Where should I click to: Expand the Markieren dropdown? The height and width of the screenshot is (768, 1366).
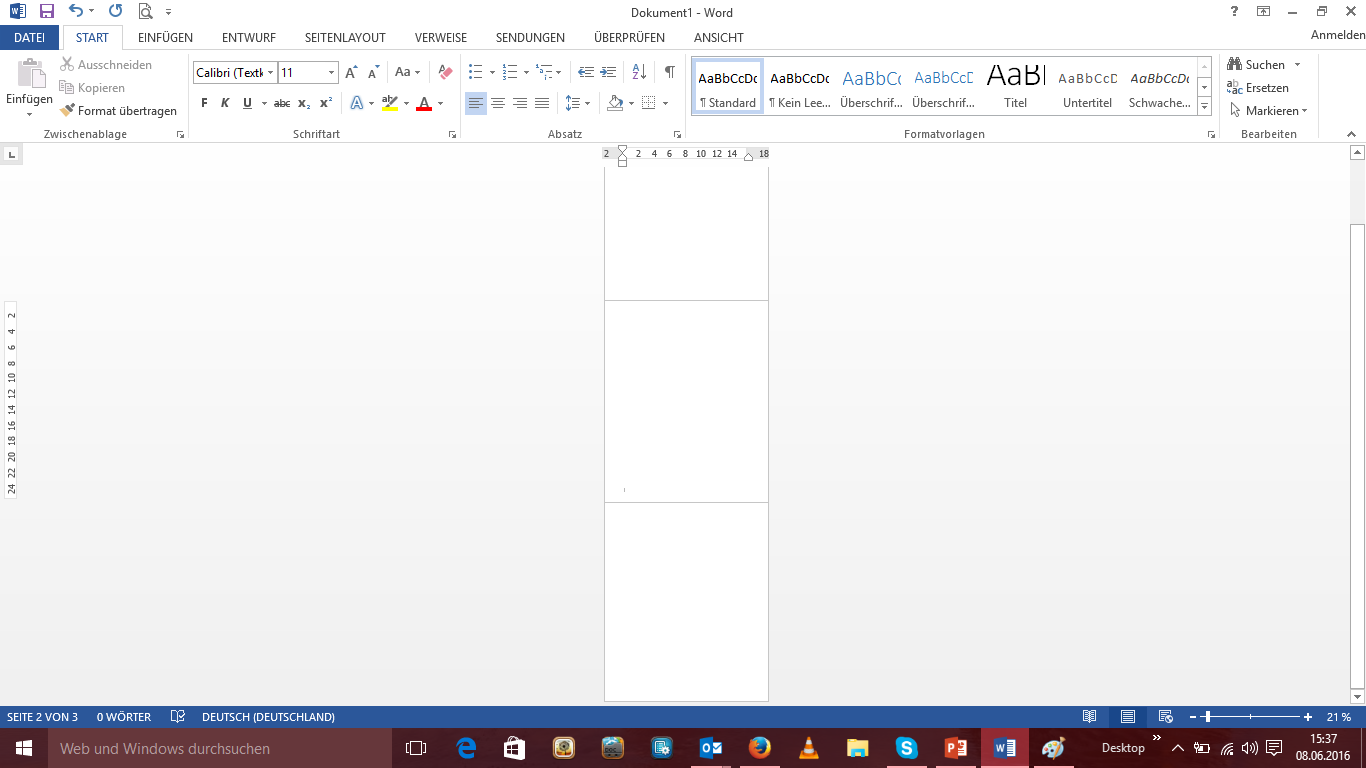[1304, 111]
